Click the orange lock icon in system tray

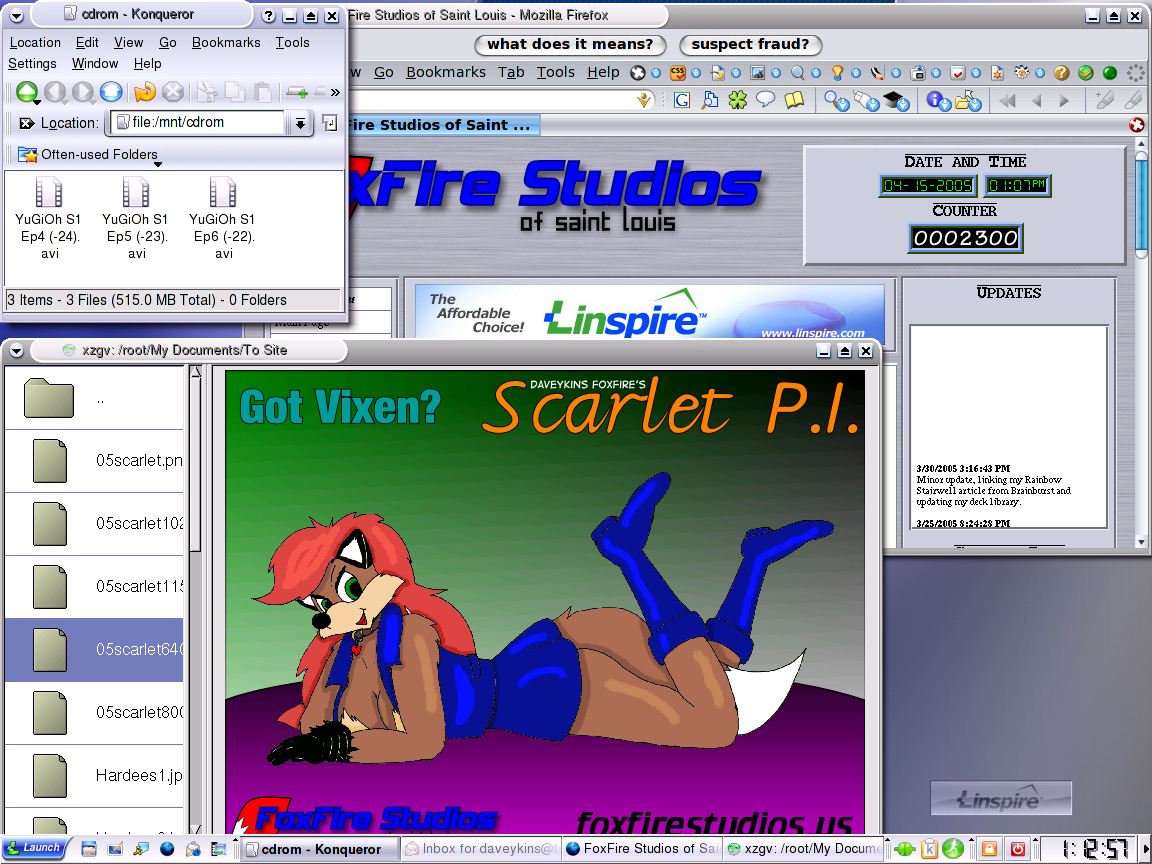[x=990, y=849]
